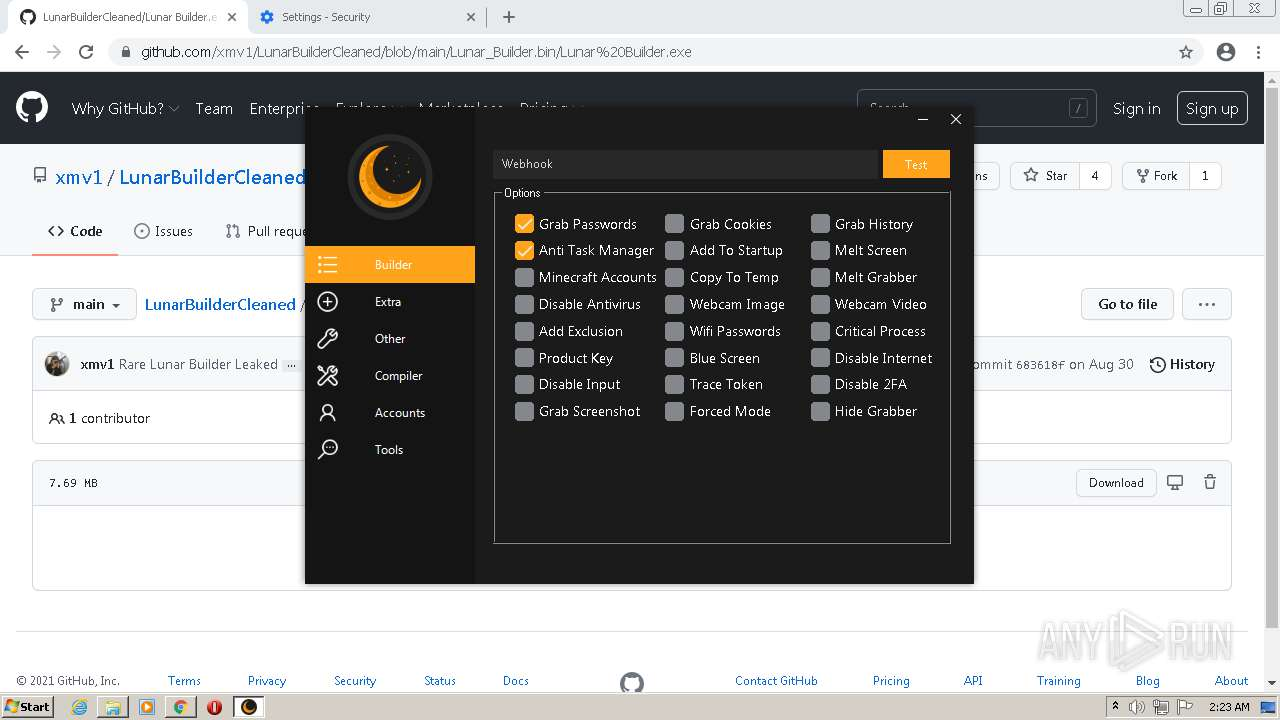Expand the three-dots file options menu
Image resolution: width=1280 pixels, height=720 pixels.
1207,304
